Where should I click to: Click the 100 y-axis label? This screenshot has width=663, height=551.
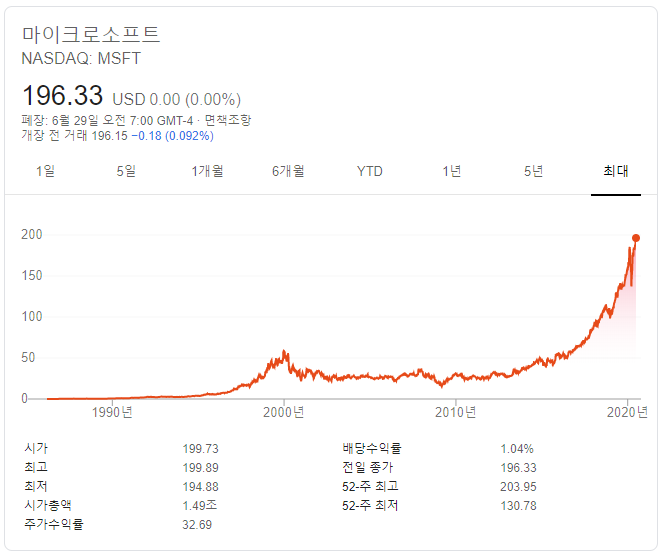32,317
